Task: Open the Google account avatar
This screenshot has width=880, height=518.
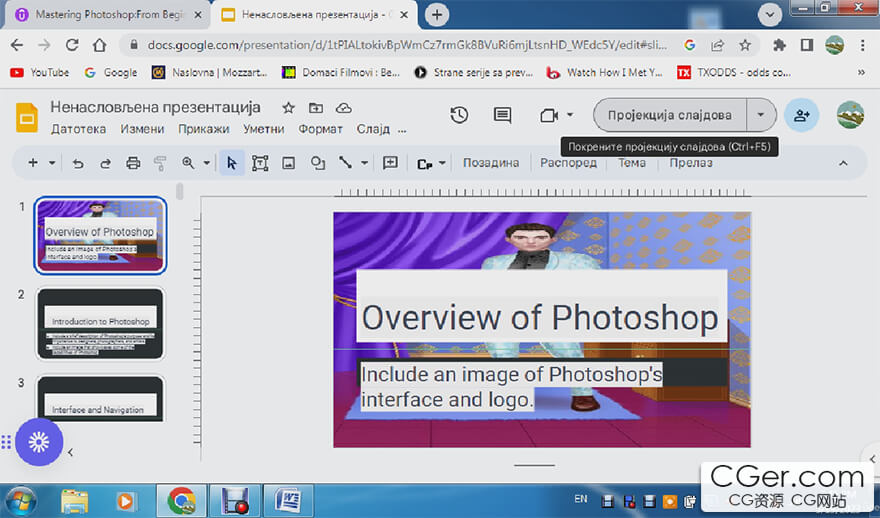Action: click(x=850, y=115)
